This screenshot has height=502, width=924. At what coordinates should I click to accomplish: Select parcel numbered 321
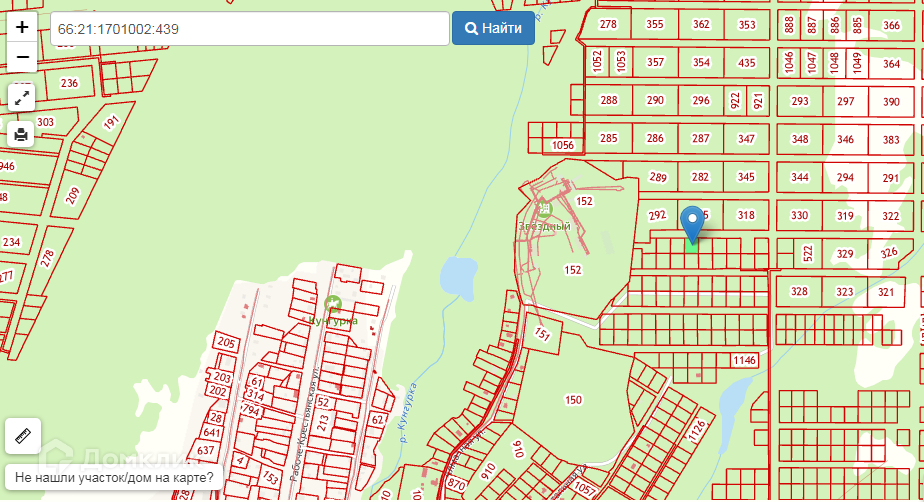click(886, 292)
